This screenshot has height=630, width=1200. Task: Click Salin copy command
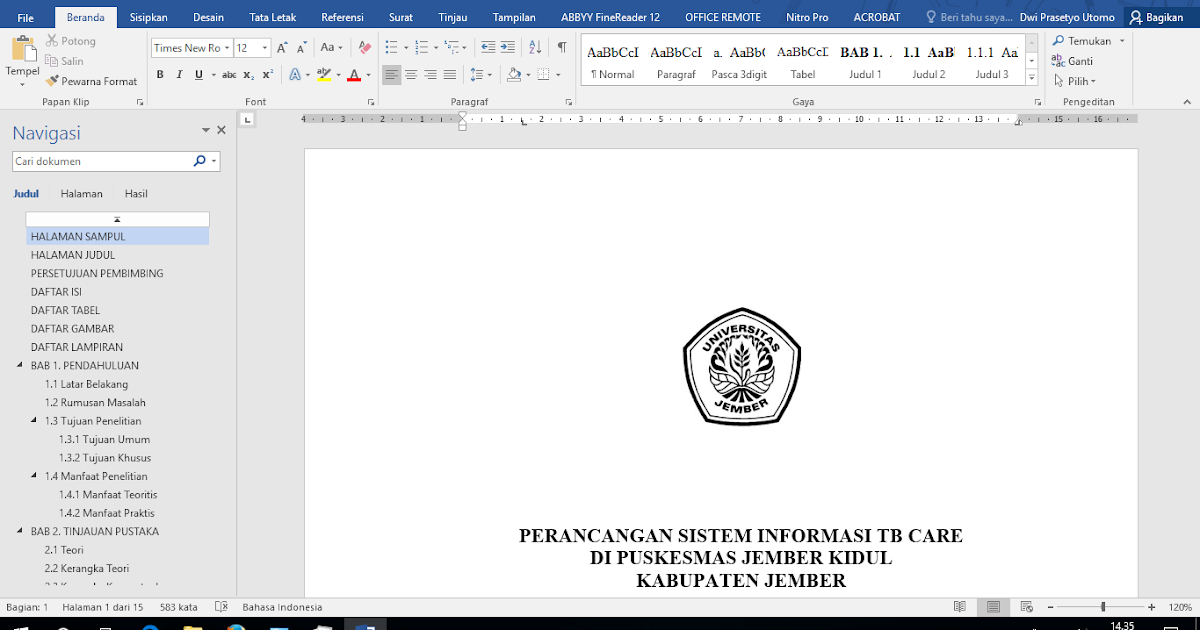(65, 61)
